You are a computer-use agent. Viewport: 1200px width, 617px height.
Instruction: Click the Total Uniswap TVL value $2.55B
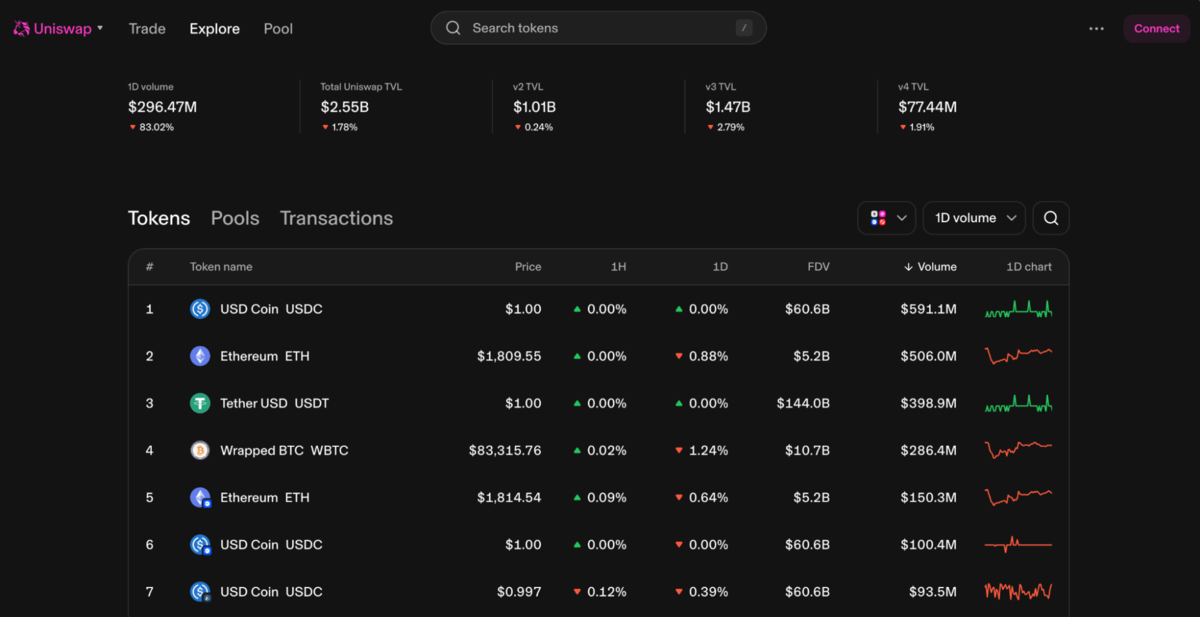tap(344, 106)
